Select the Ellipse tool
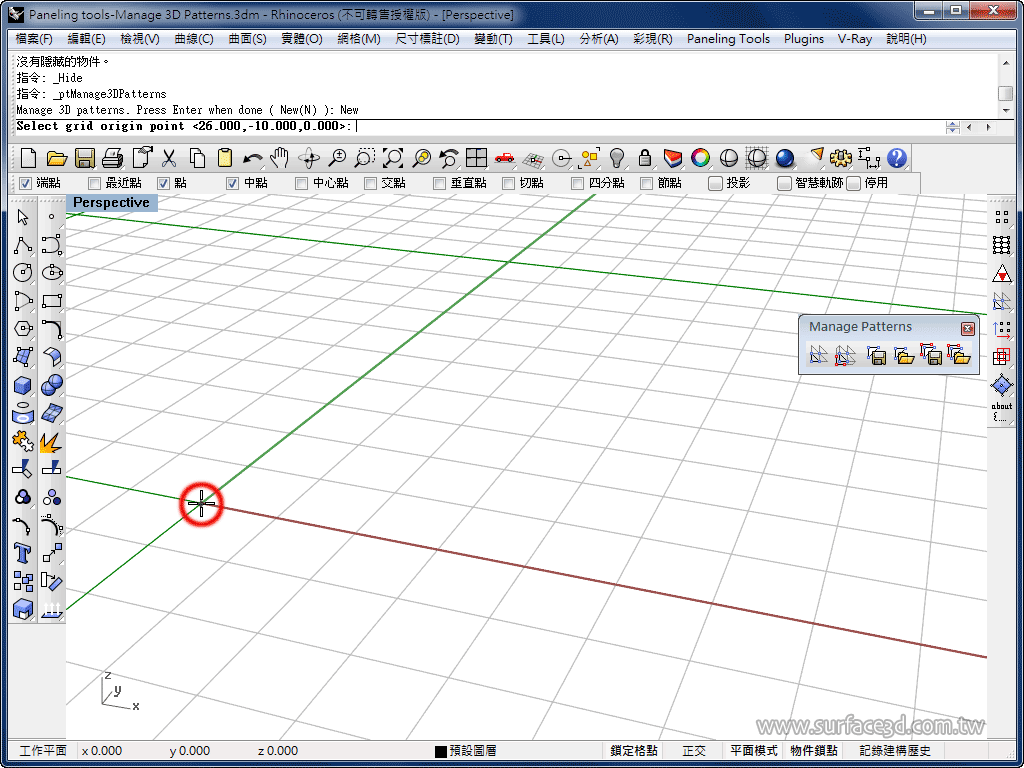The width and height of the screenshot is (1024, 768). tap(52, 272)
